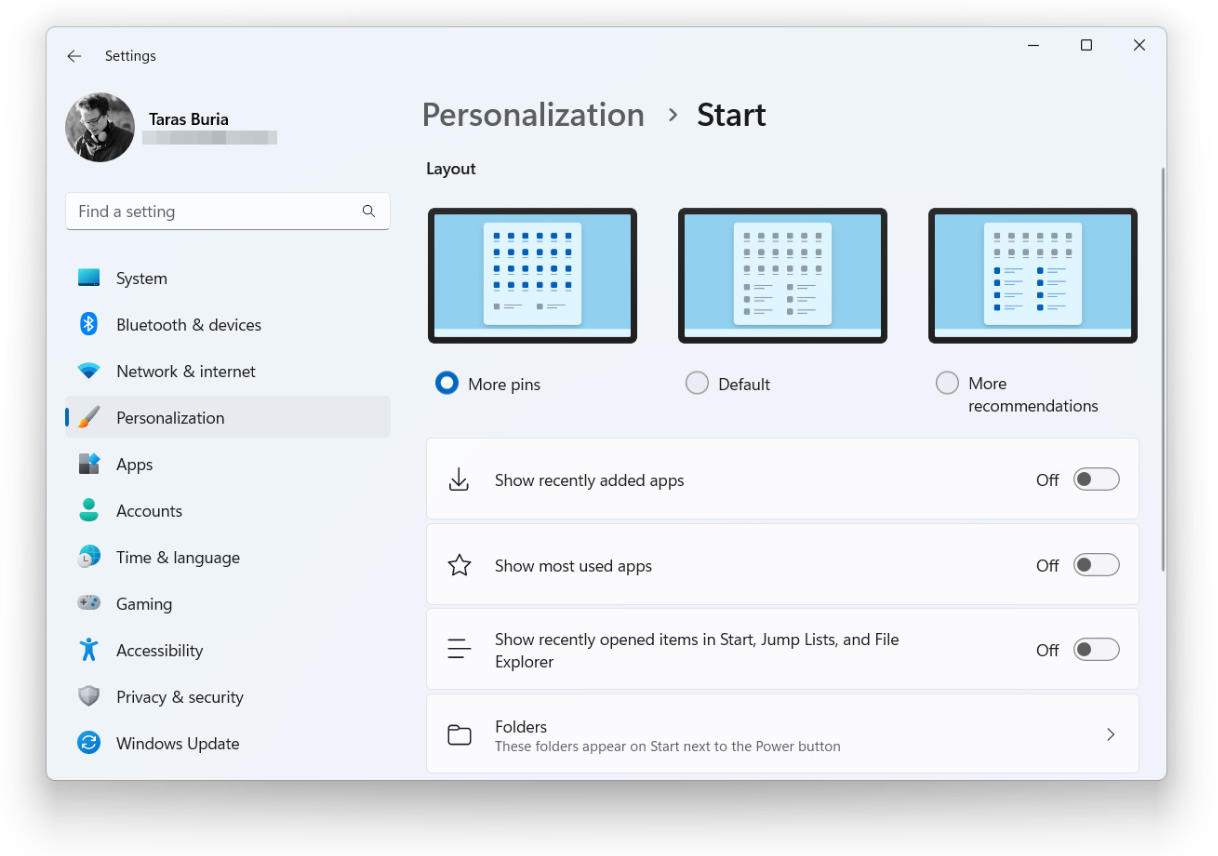Go back with the back arrow
This screenshot has width=1218, height=856.
pos(74,56)
